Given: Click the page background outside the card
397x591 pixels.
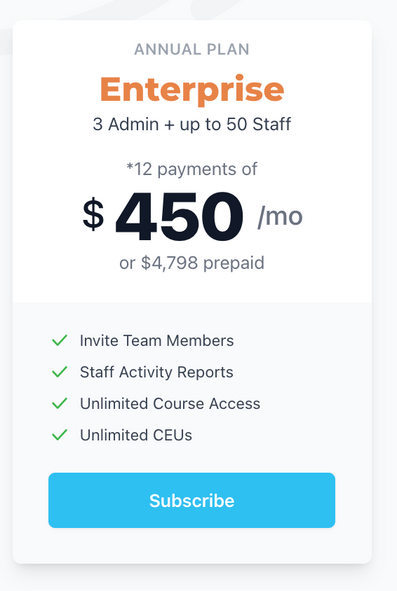Looking at the screenshot, I should click(x=386, y=302).
